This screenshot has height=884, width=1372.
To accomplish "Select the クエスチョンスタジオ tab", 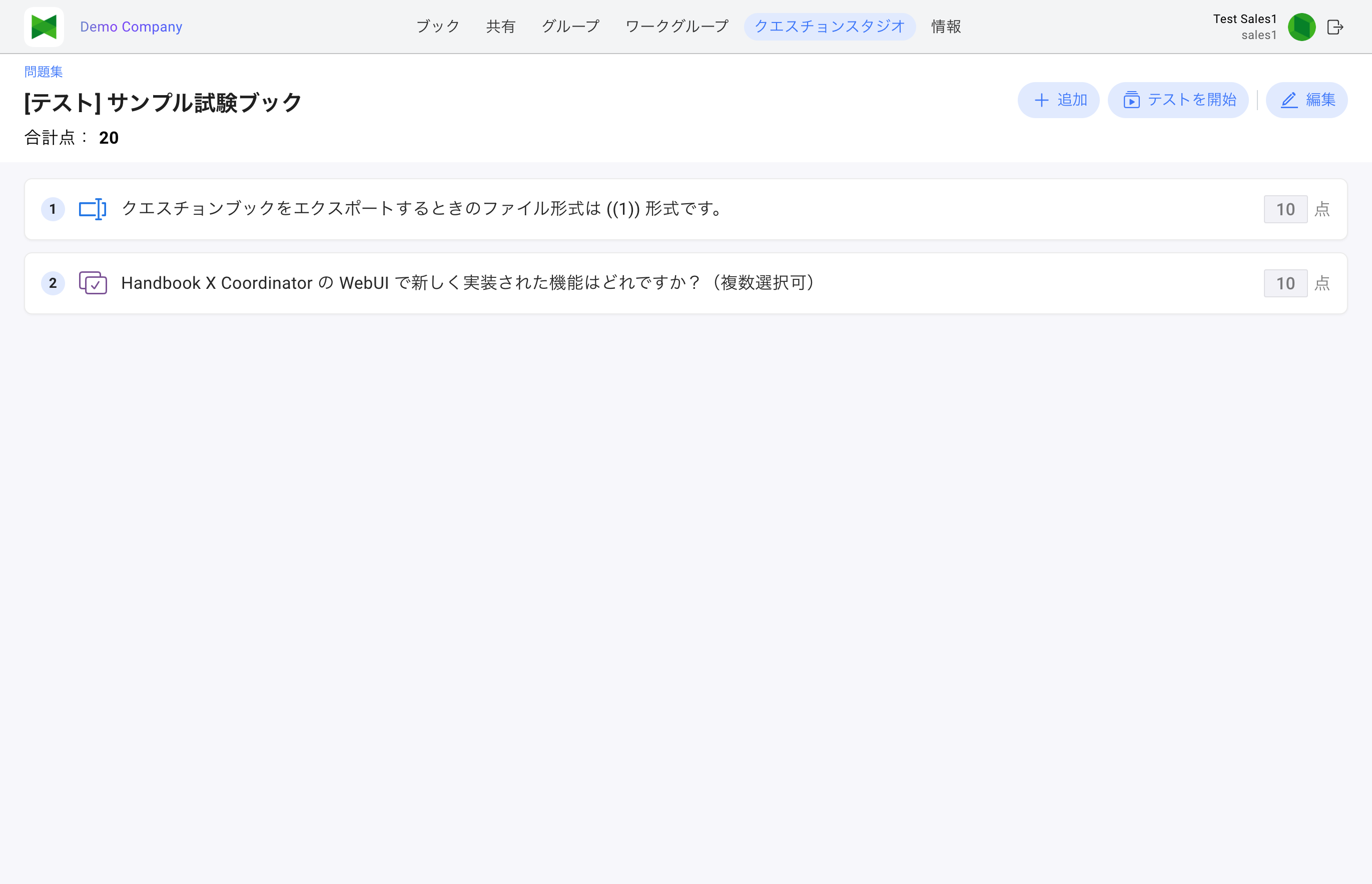I will (x=829, y=27).
